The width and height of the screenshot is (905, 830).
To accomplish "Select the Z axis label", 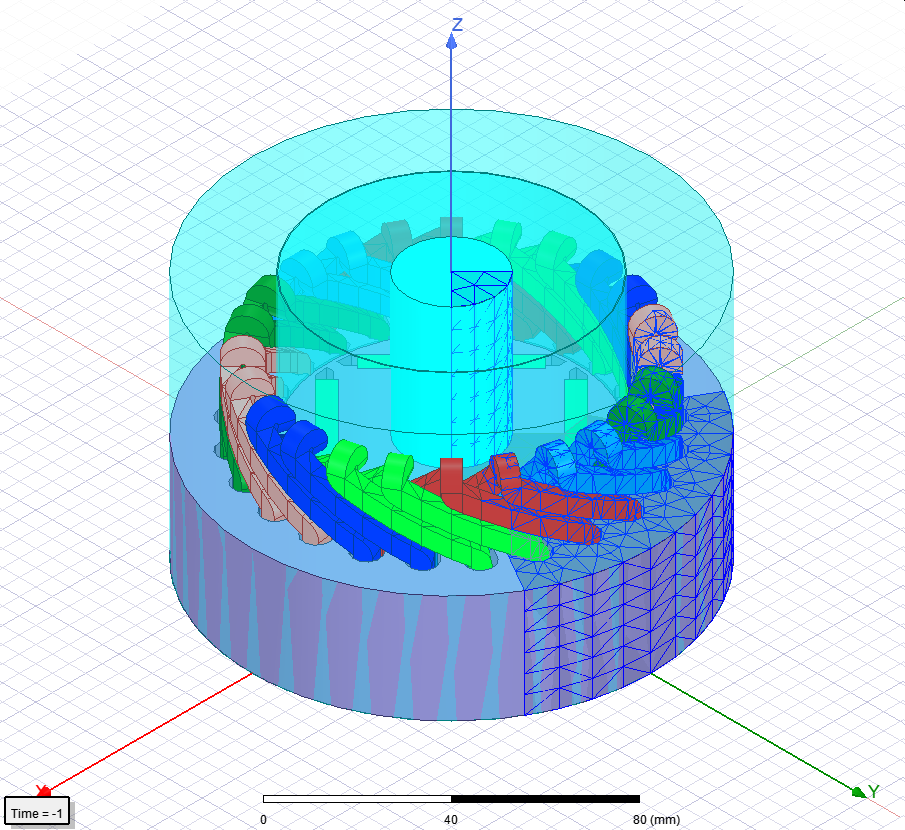I will pyautogui.click(x=457, y=25).
